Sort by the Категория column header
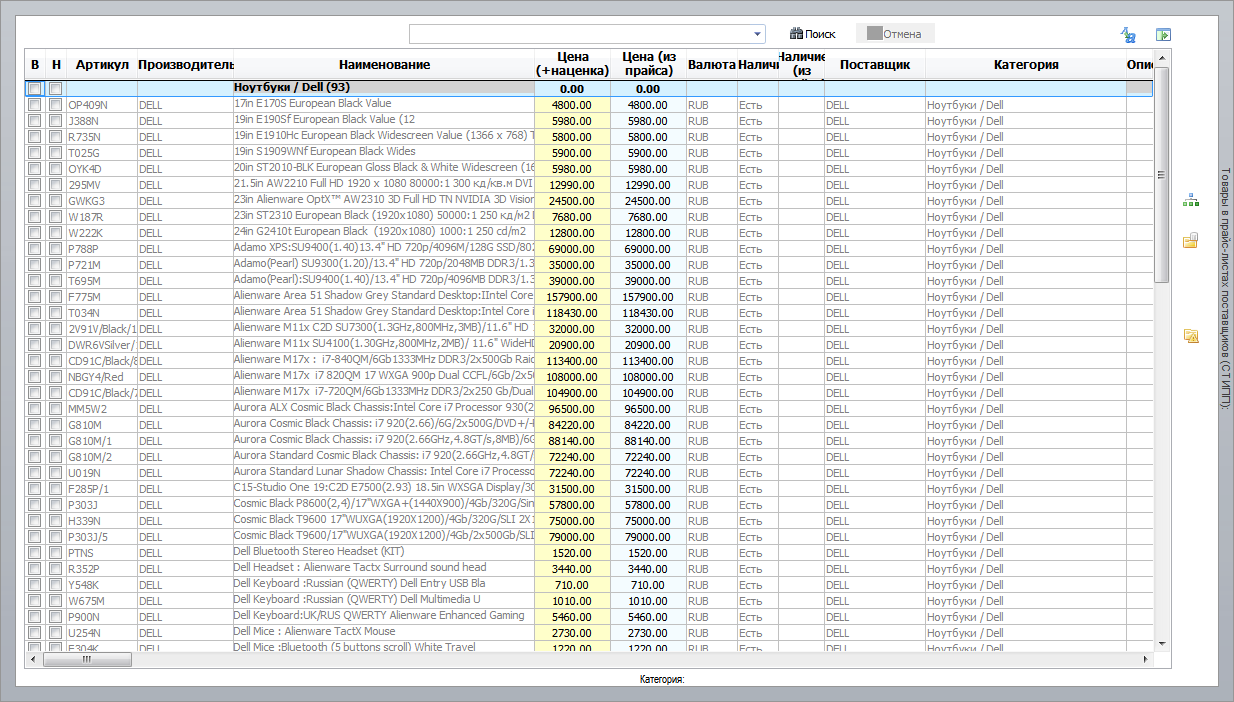 [x=1026, y=64]
